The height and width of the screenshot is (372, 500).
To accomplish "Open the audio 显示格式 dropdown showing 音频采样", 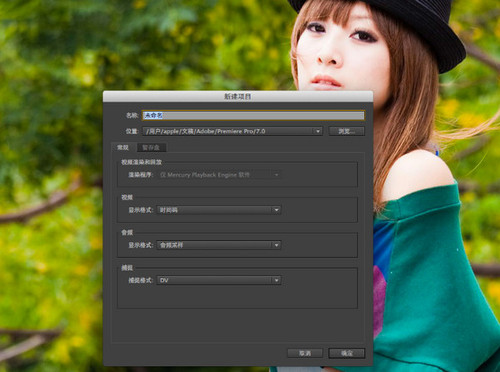I will [219, 245].
